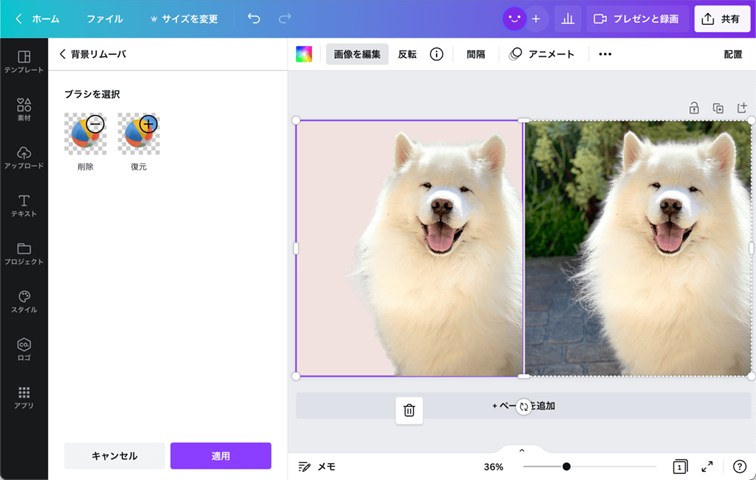Delete the selected image with trash icon
The width and height of the screenshot is (756, 480).
[x=409, y=410]
